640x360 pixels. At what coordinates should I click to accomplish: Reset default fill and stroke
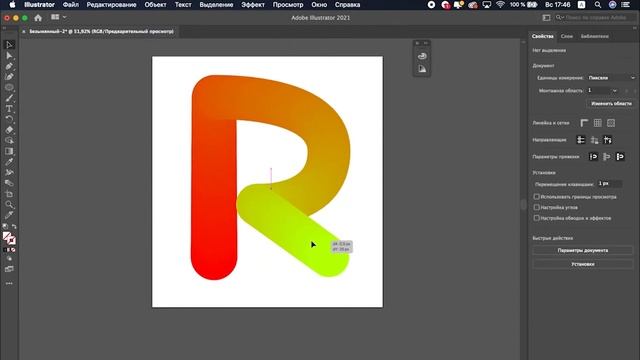click(x=5, y=227)
